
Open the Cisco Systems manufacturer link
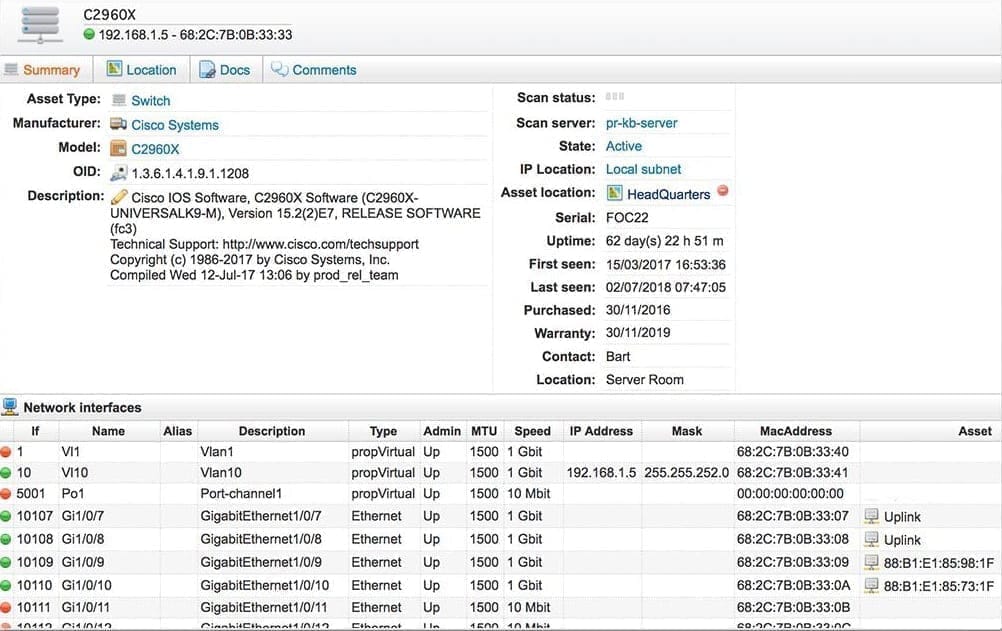coord(175,125)
